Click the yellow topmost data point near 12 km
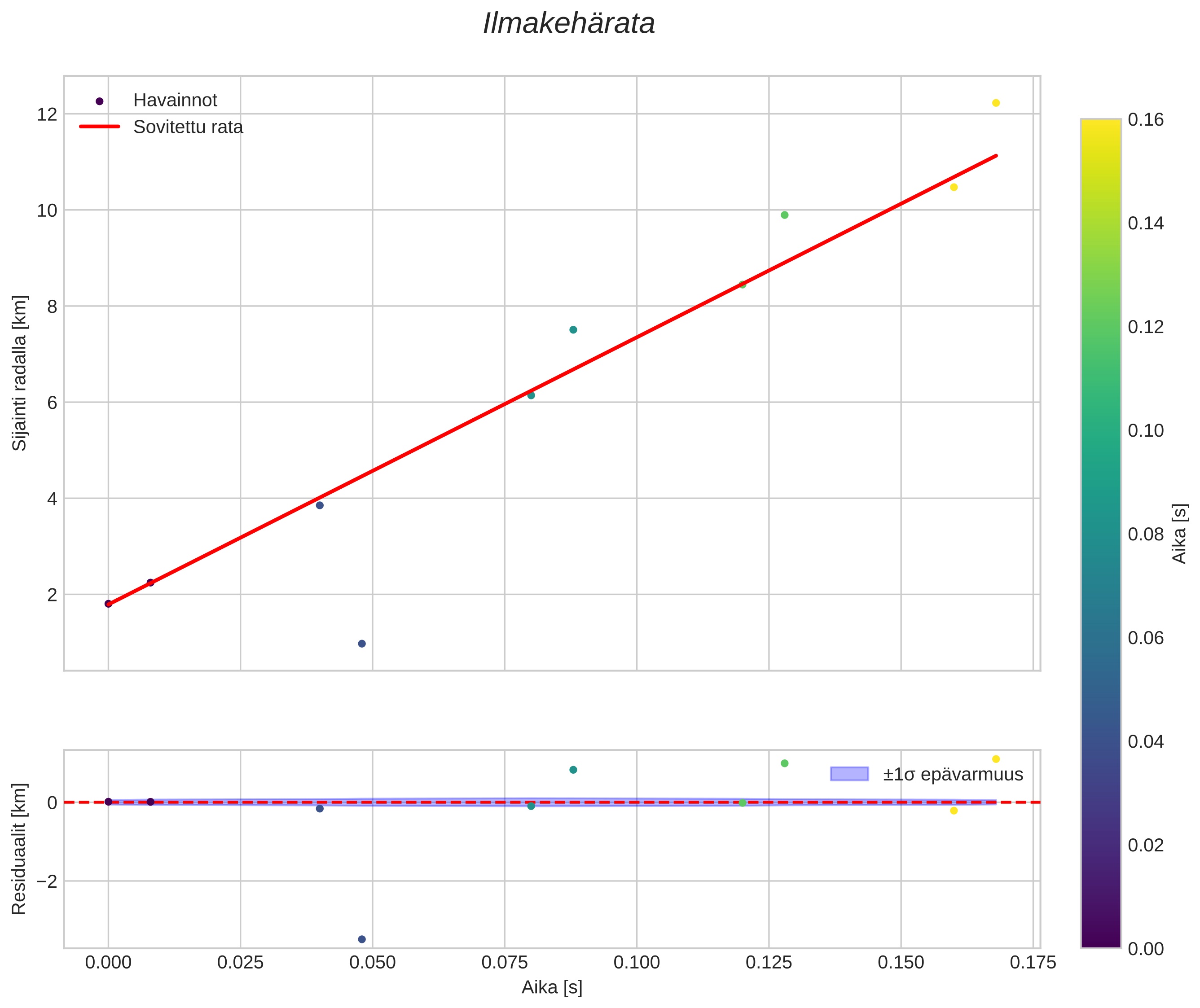Screen dimensions: 1200x1008 [x=995, y=103]
